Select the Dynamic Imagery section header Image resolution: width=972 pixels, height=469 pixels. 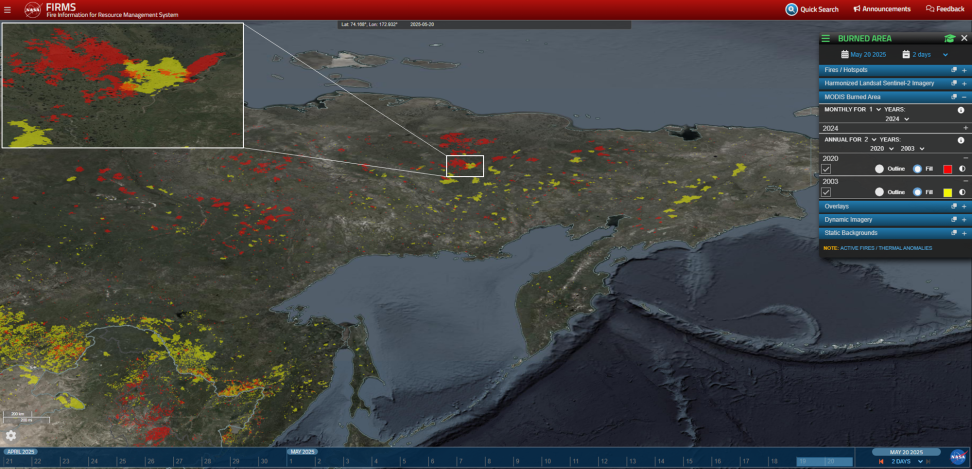[x=894, y=220]
